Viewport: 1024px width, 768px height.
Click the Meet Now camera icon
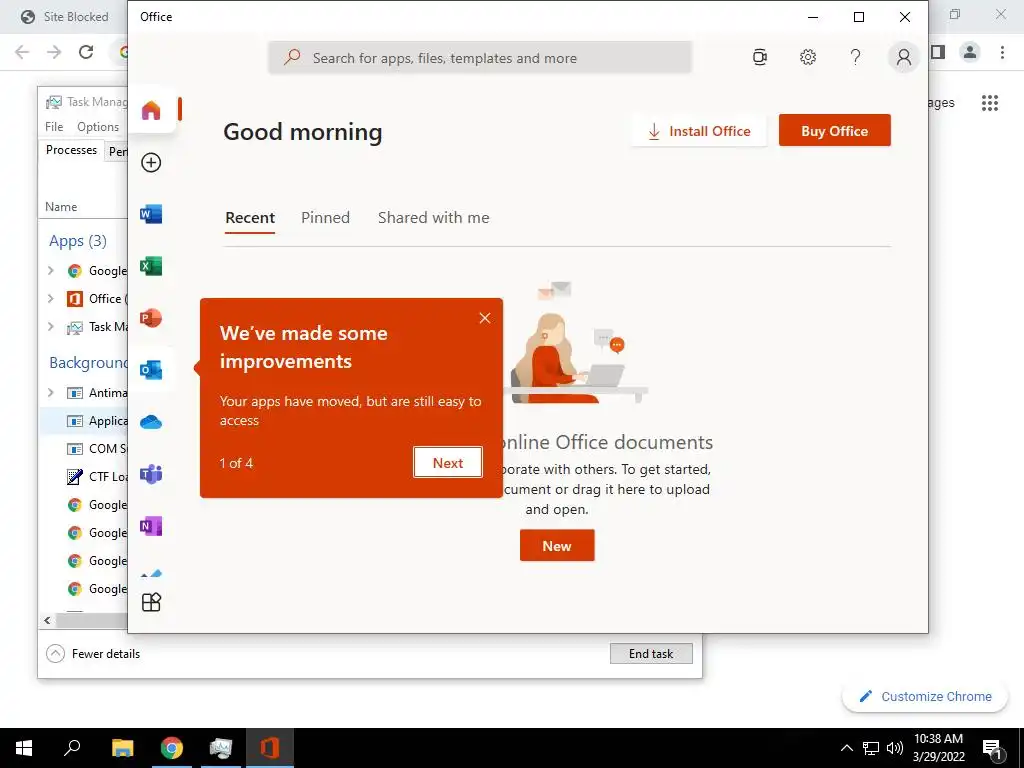(x=760, y=57)
